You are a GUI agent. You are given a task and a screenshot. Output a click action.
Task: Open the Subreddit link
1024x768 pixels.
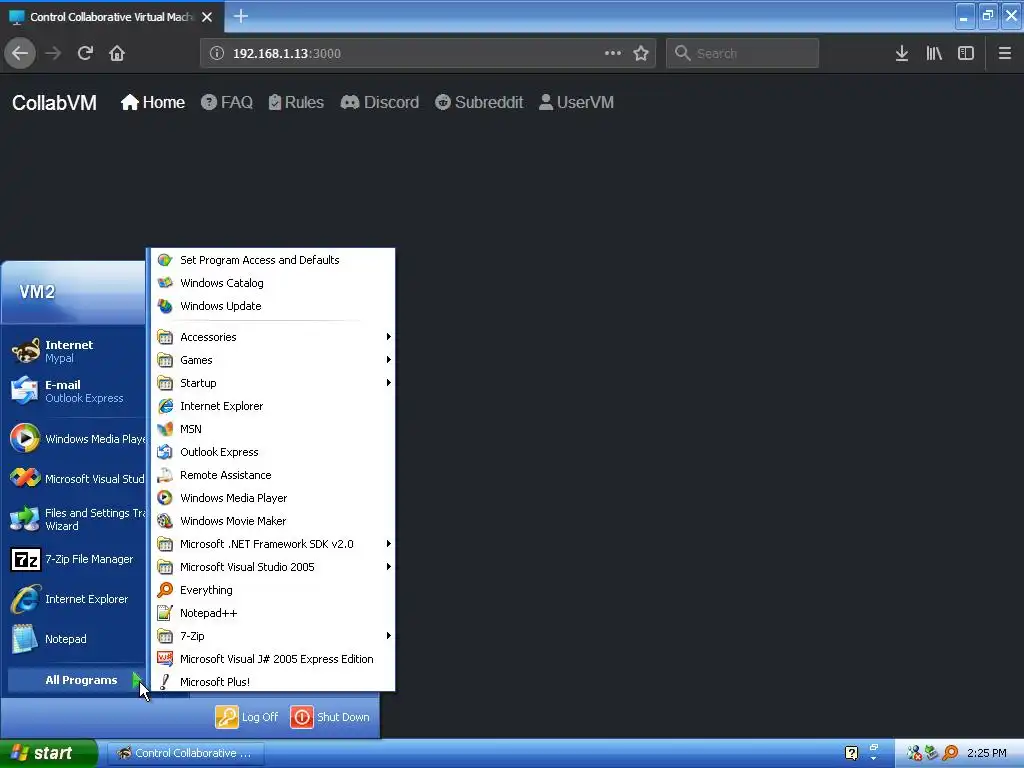[479, 103]
